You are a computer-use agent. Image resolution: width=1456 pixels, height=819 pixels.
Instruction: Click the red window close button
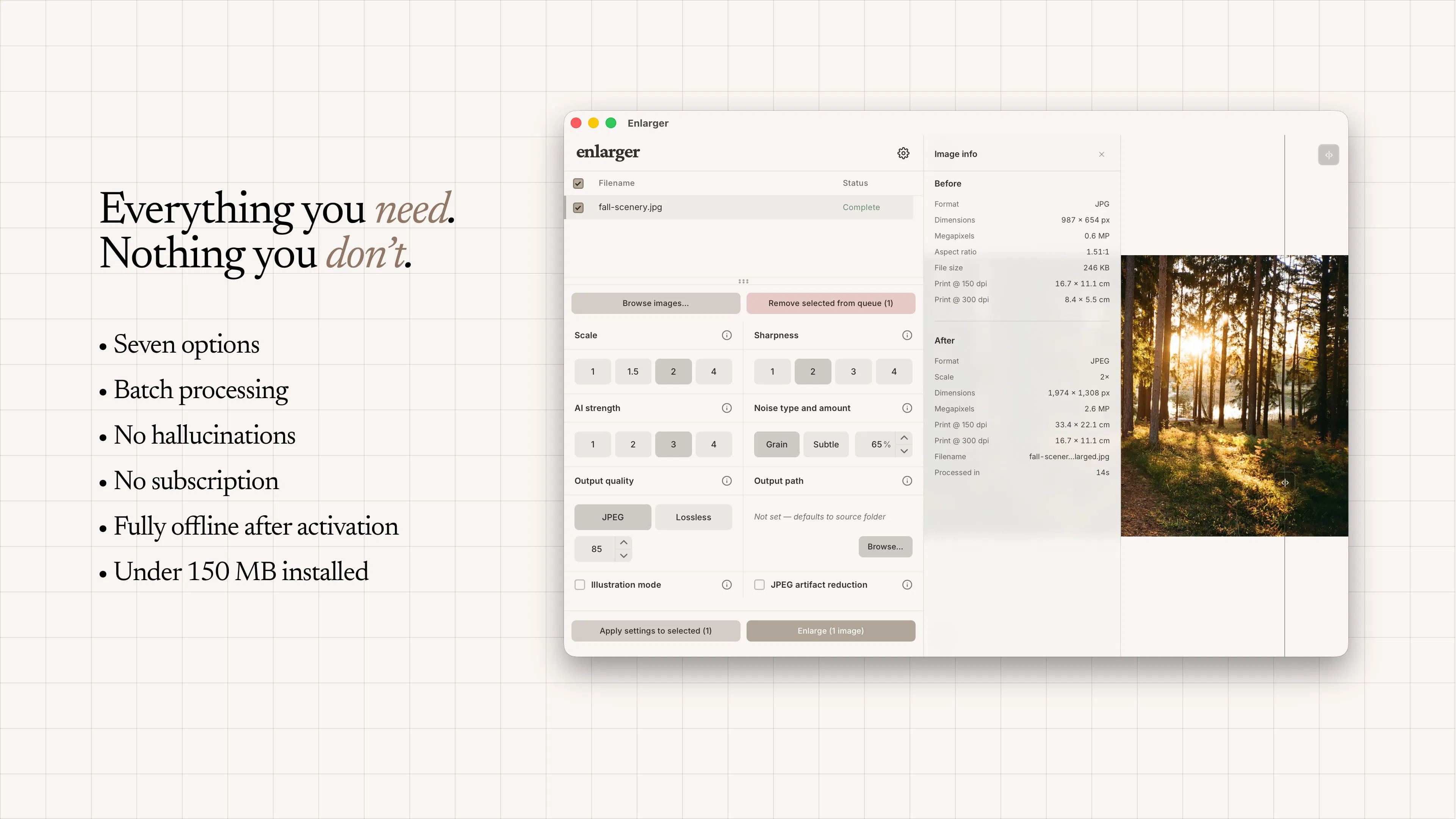[576, 123]
